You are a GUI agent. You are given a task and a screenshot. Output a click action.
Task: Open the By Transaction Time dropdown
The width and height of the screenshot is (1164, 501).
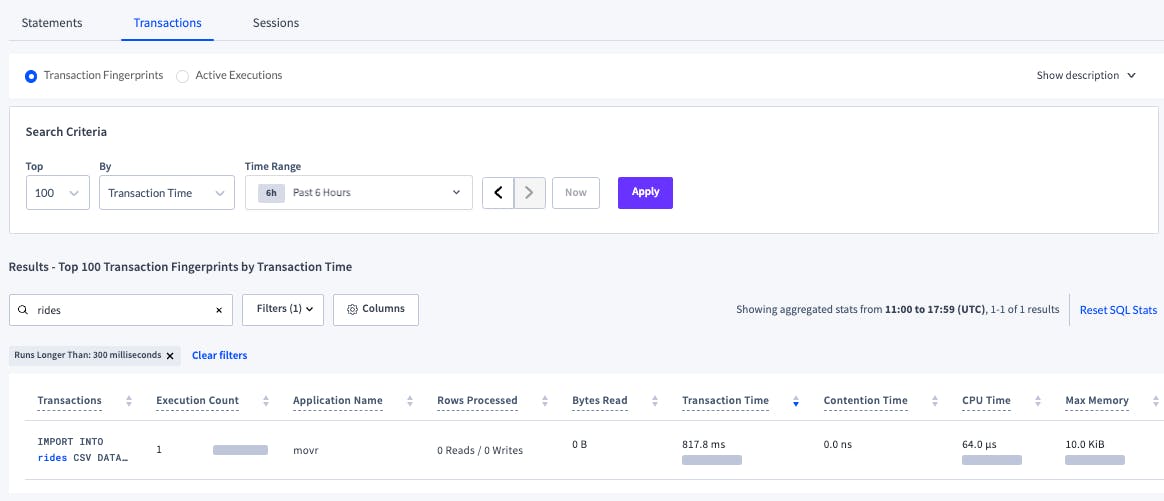click(x=166, y=193)
